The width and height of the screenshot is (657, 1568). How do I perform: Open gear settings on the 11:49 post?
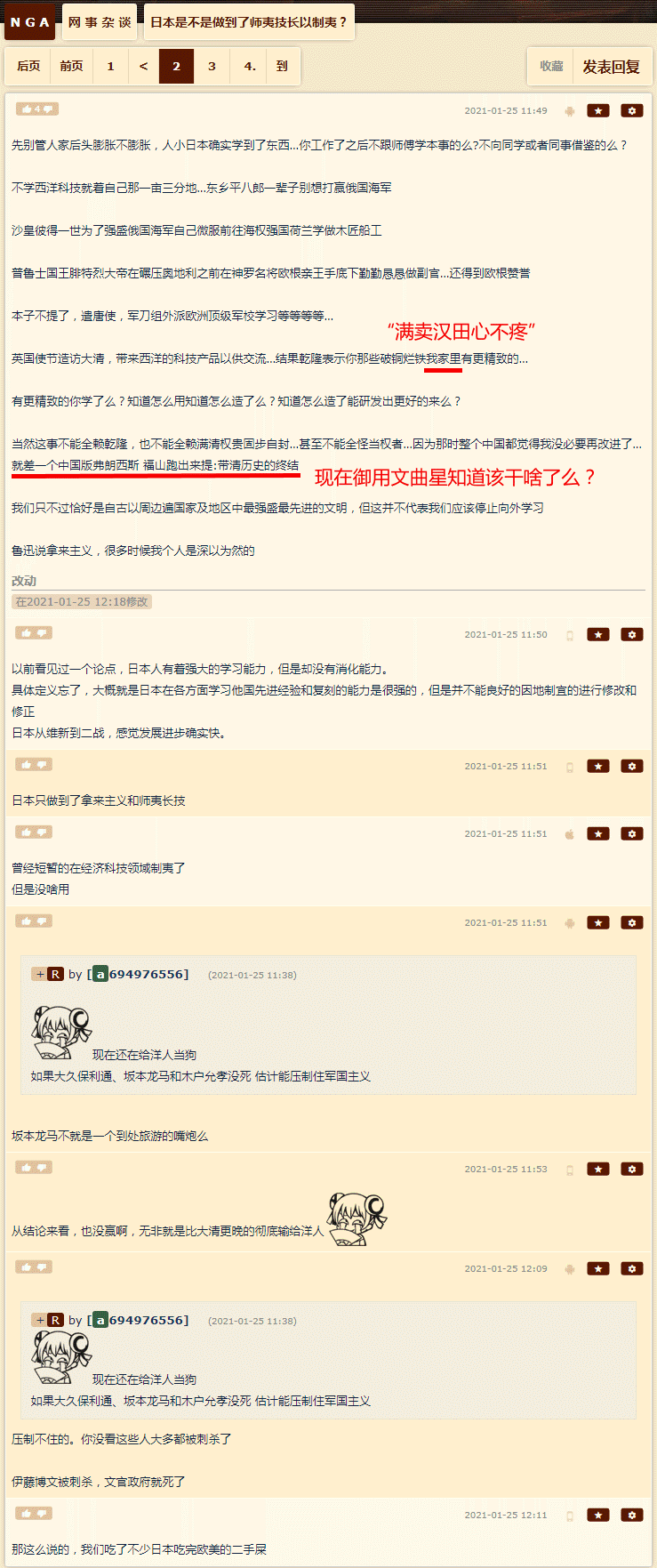[632, 110]
